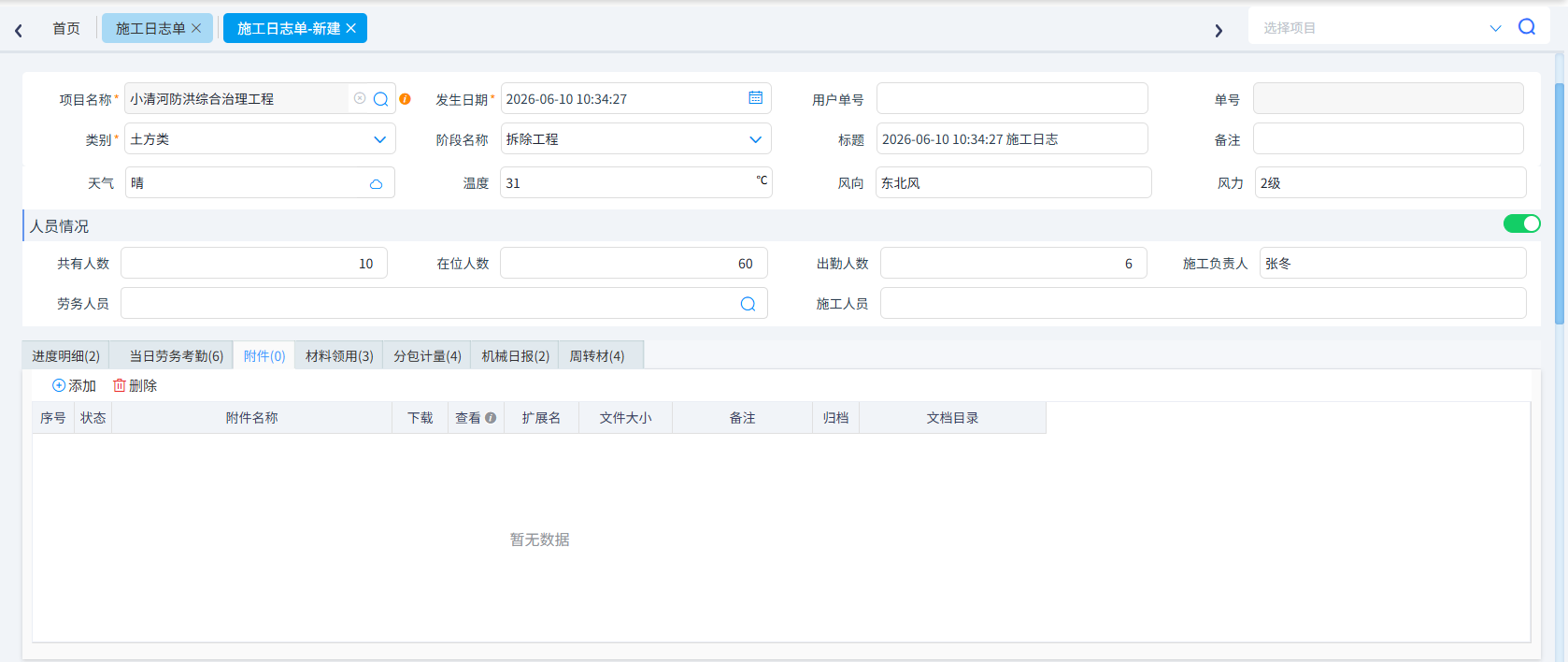Close the 施工日志单-新建 tab
This screenshot has width=1568, height=662.
(350, 28)
